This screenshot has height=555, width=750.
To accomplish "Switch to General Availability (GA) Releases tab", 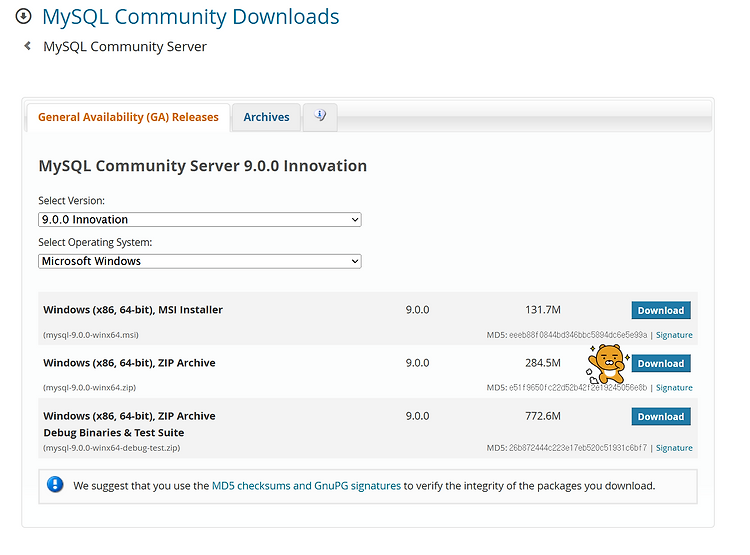I will click(128, 117).
